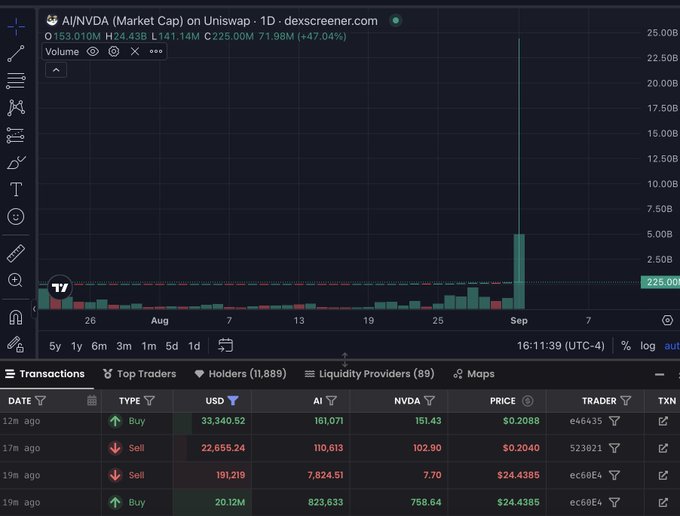Click the $0.2088 price cell
This screenshot has height=516, width=680.
pyautogui.click(x=521, y=421)
